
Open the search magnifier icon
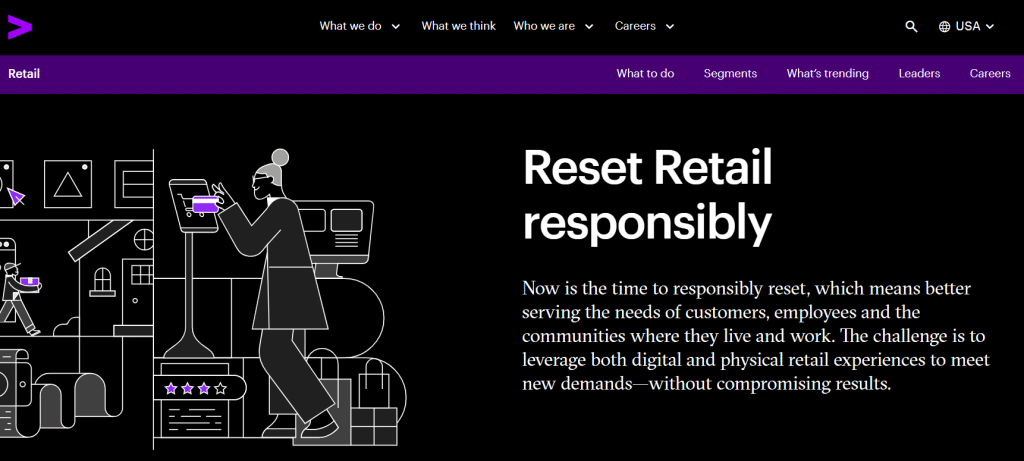[x=911, y=27]
